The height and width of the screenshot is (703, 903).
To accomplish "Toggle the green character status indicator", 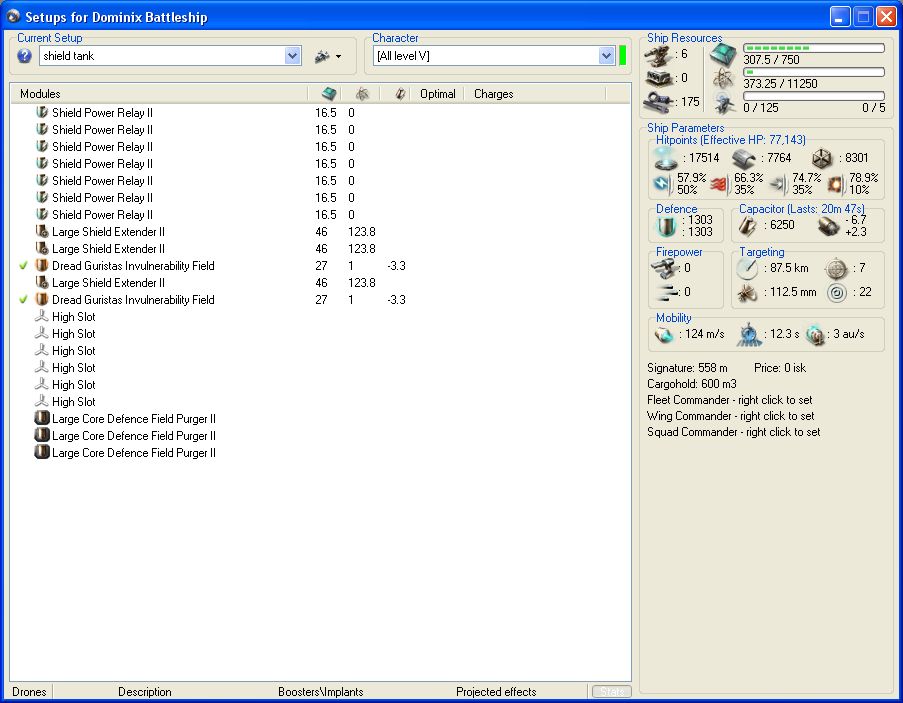I will coord(623,56).
